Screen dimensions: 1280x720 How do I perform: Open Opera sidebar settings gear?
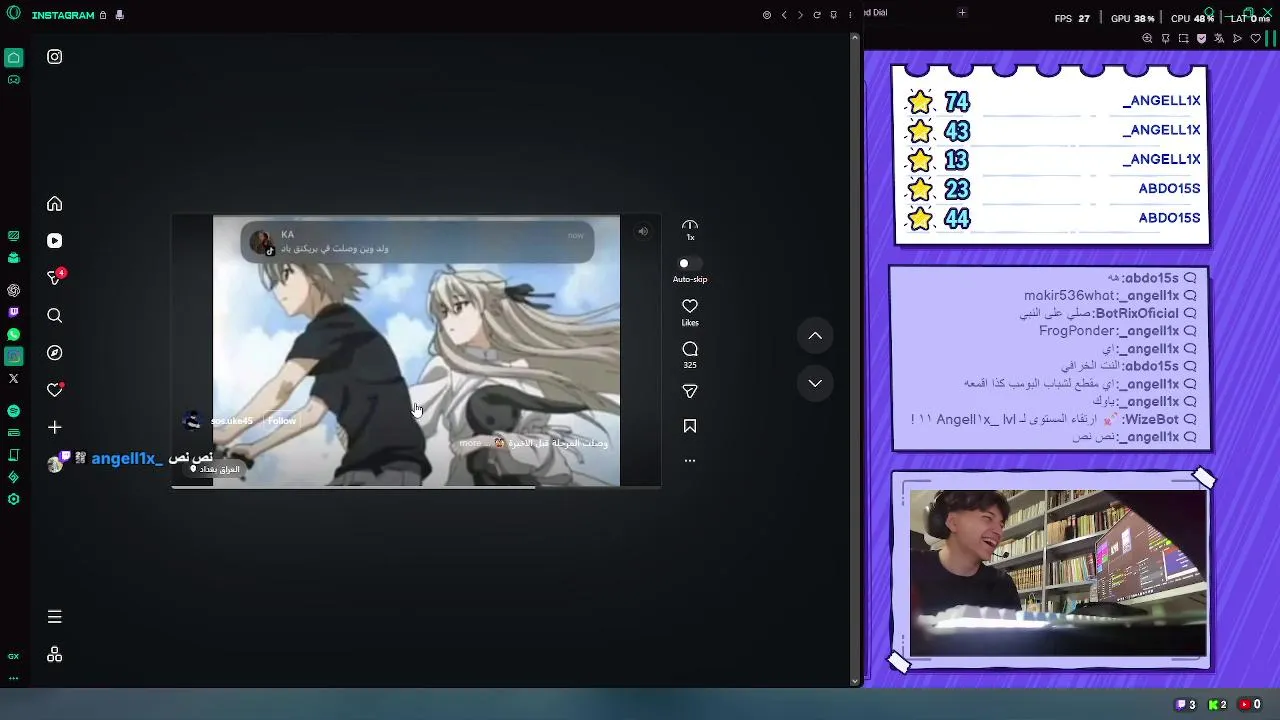click(x=13, y=499)
